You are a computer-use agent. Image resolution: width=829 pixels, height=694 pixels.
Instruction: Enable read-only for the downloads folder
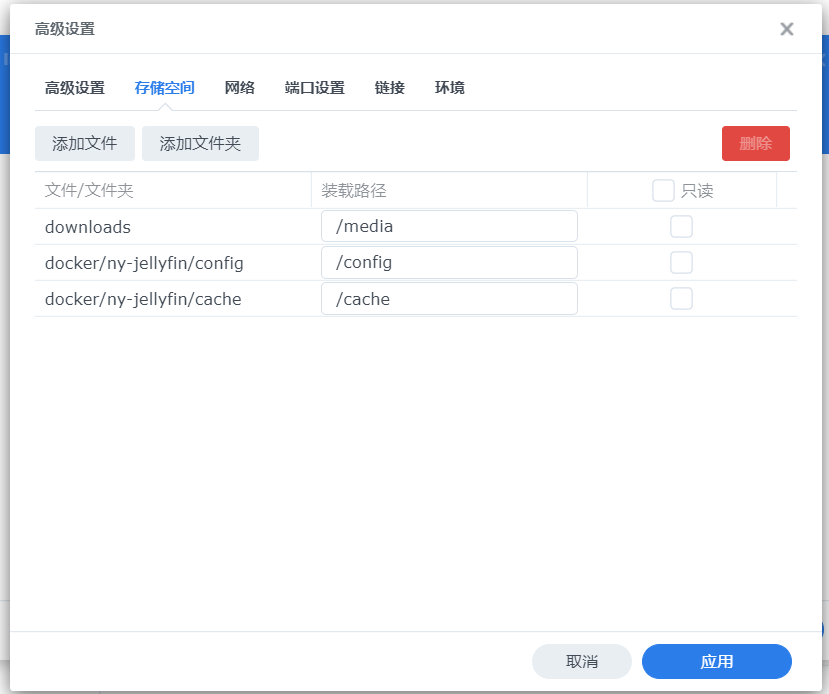click(681, 227)
